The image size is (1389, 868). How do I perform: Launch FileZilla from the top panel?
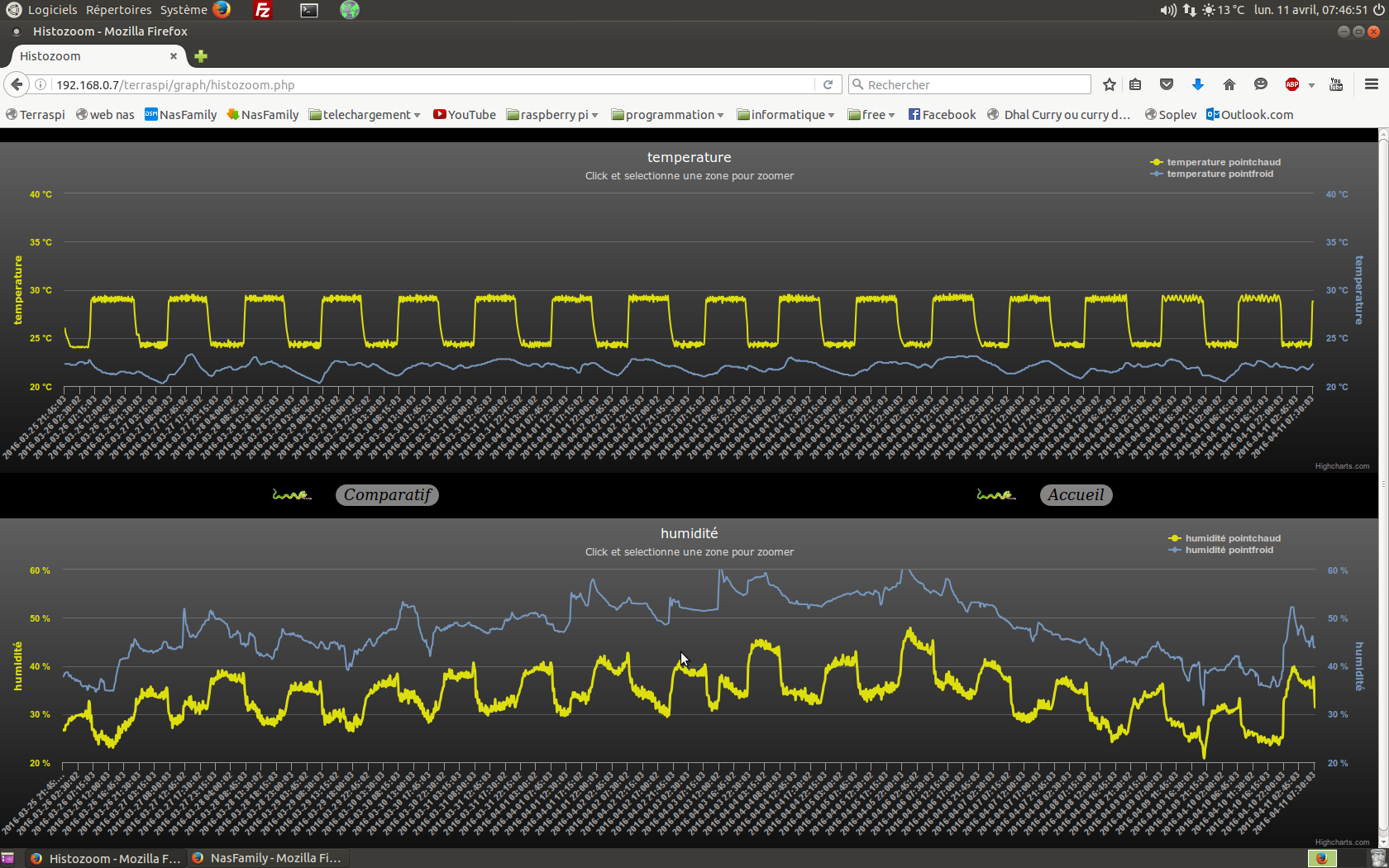(x=263, y=10)
